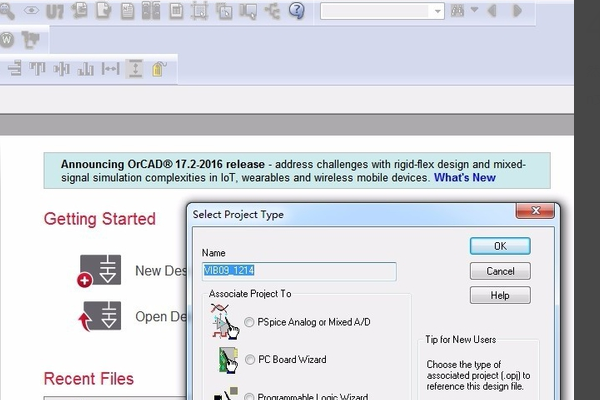Align objects to horizontal center
The width and height of the screenshot is (600, 400).
pyautogui.click(x=62, y=69)
